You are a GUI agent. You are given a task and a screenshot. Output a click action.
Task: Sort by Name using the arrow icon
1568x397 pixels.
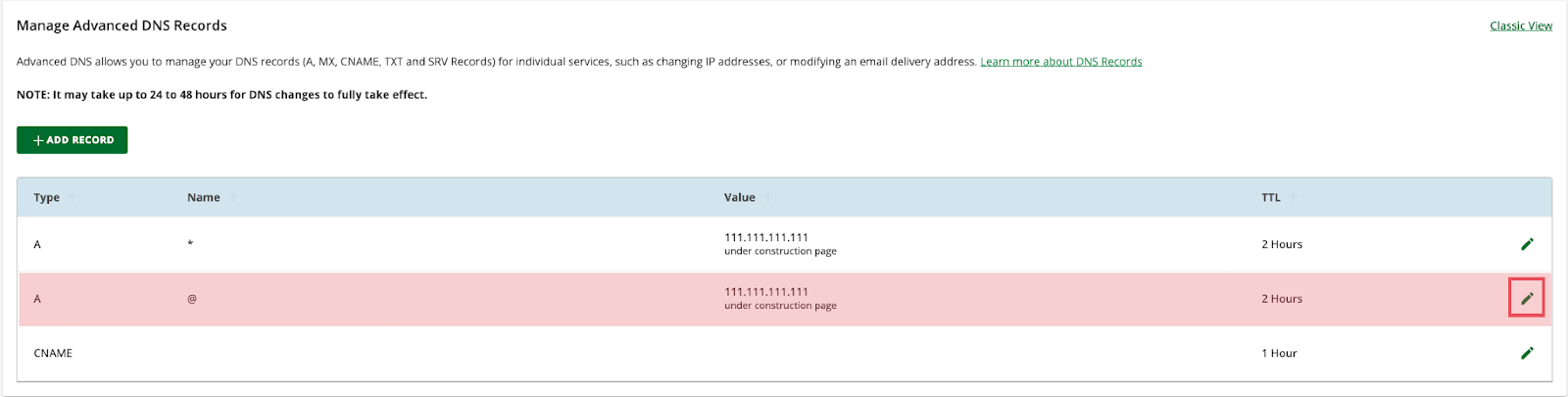pos(233,197)
